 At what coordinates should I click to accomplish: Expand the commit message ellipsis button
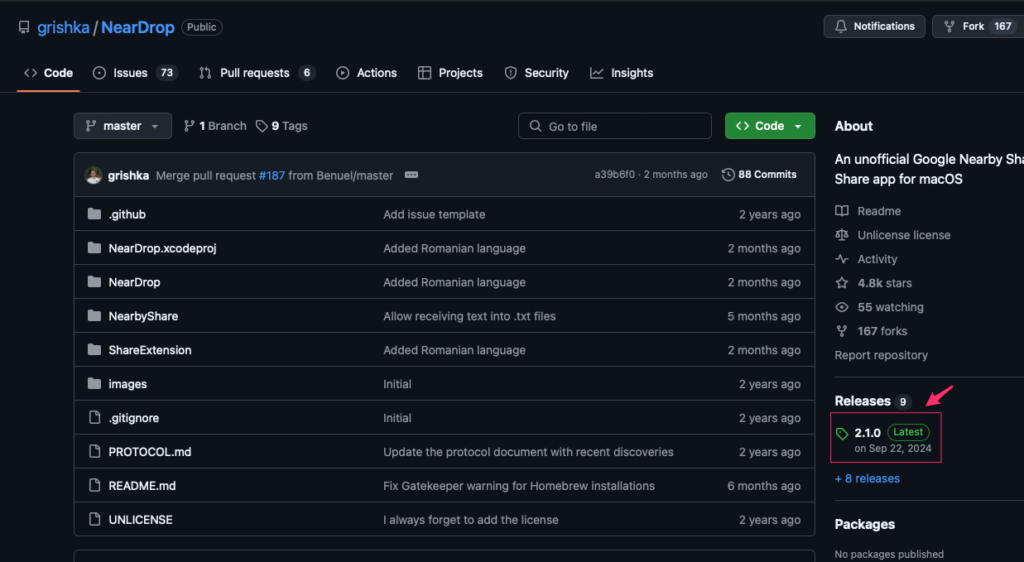click(411, 175)
